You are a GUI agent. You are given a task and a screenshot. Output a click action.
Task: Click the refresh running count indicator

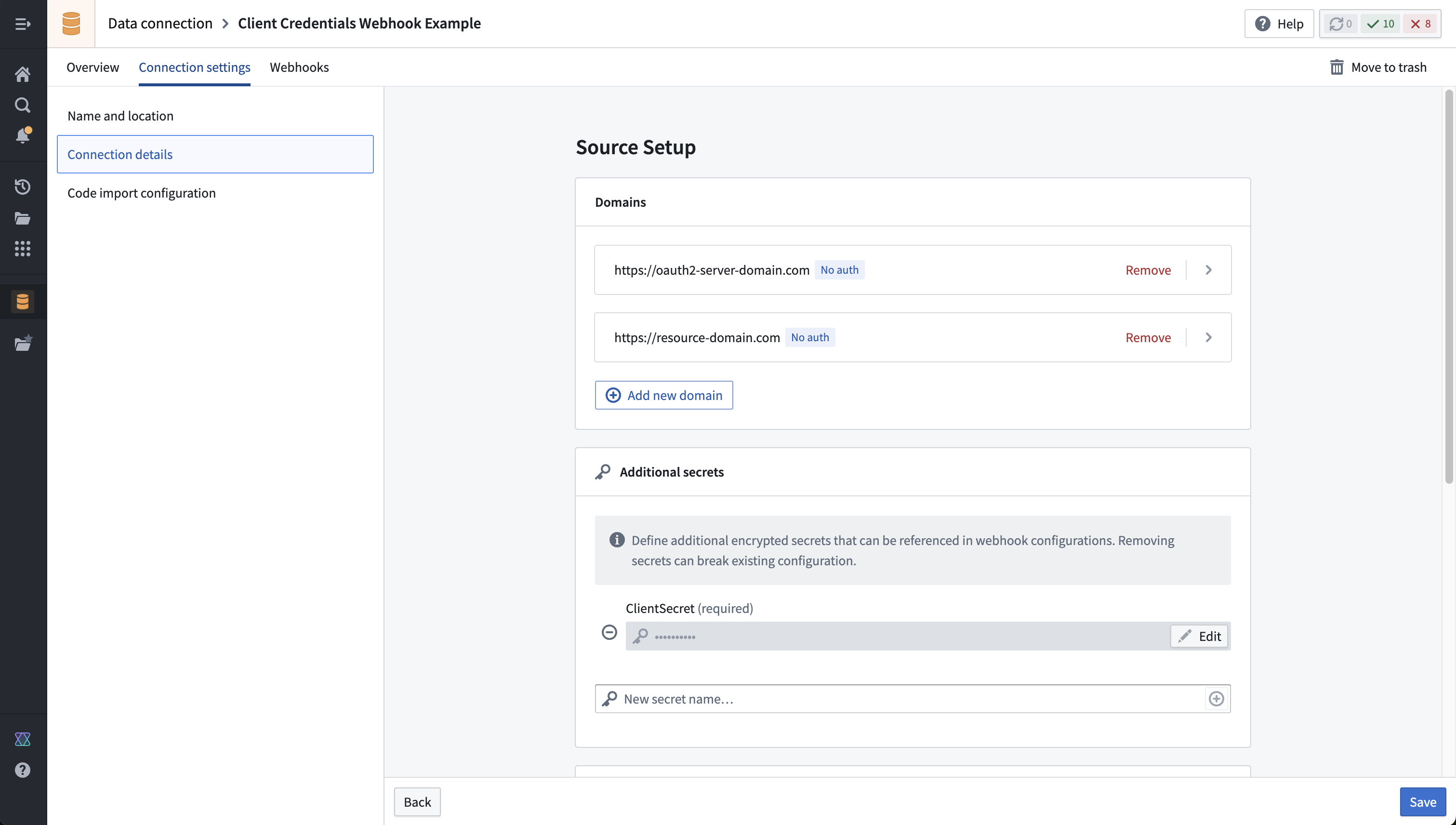coord(1340,24)
